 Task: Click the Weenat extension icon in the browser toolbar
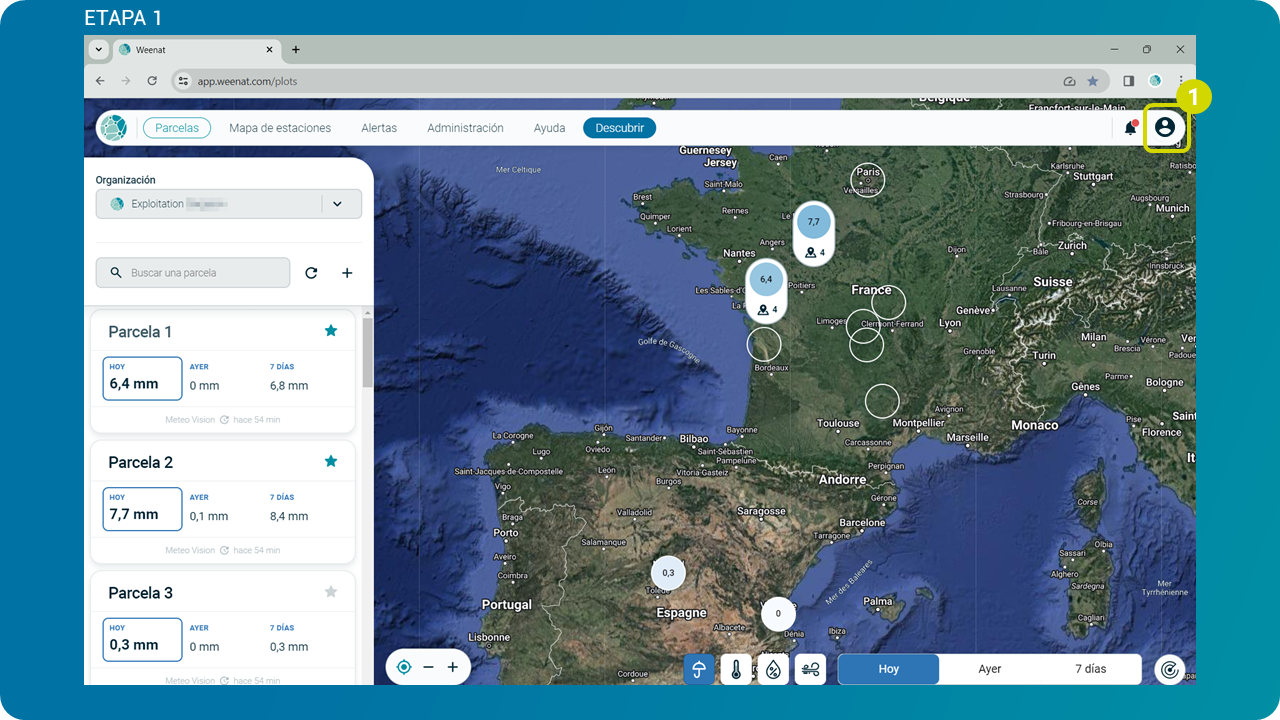pyautogui.click(x=1155, y=81)
